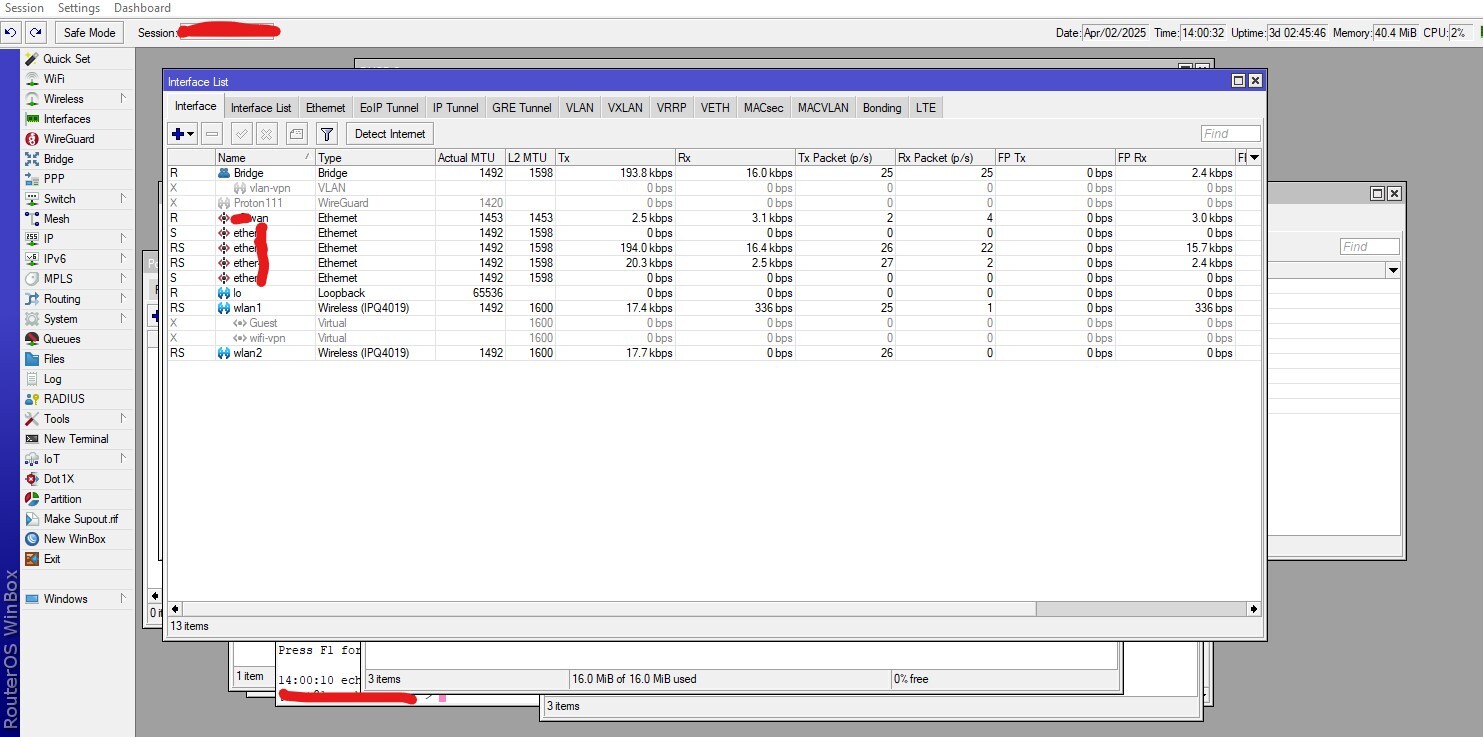This screenshot has width=1483, height=737.
Task: Click the scrollbar right arrow in Interface List
Action: pos(1254,609)
